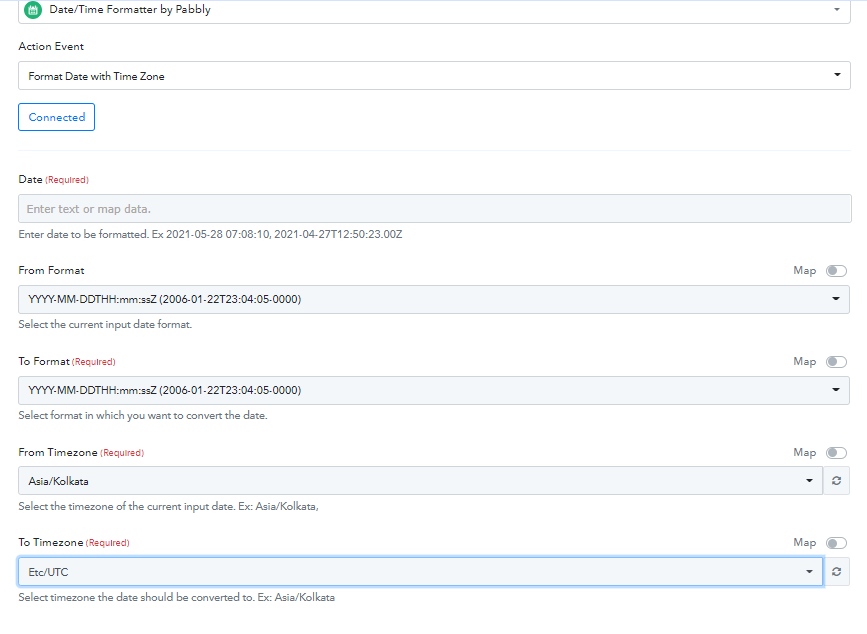Click the Date (Required) label
This screenshot has width=867, height=634.
coord(53,180)
